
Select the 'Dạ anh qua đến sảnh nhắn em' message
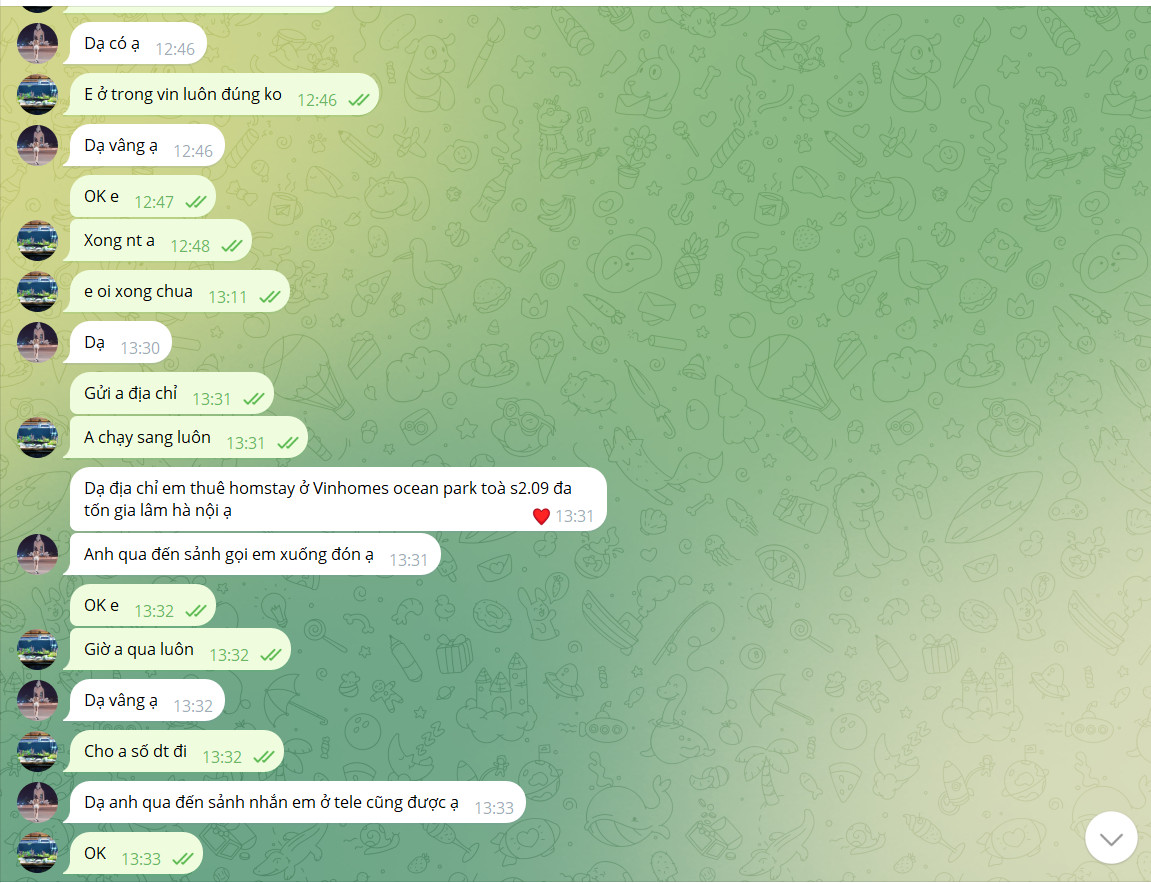point(294,802)
